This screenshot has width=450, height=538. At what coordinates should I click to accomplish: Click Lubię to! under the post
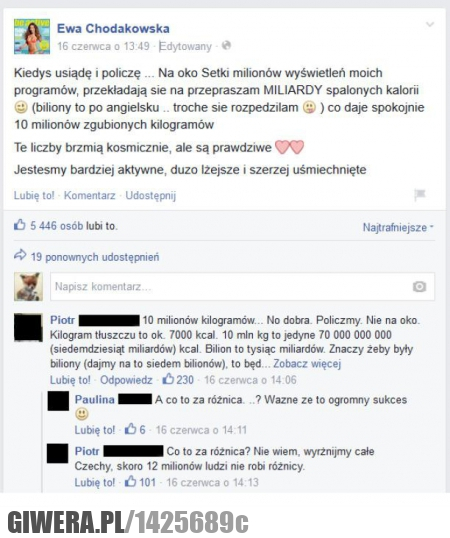pos(34,195)
